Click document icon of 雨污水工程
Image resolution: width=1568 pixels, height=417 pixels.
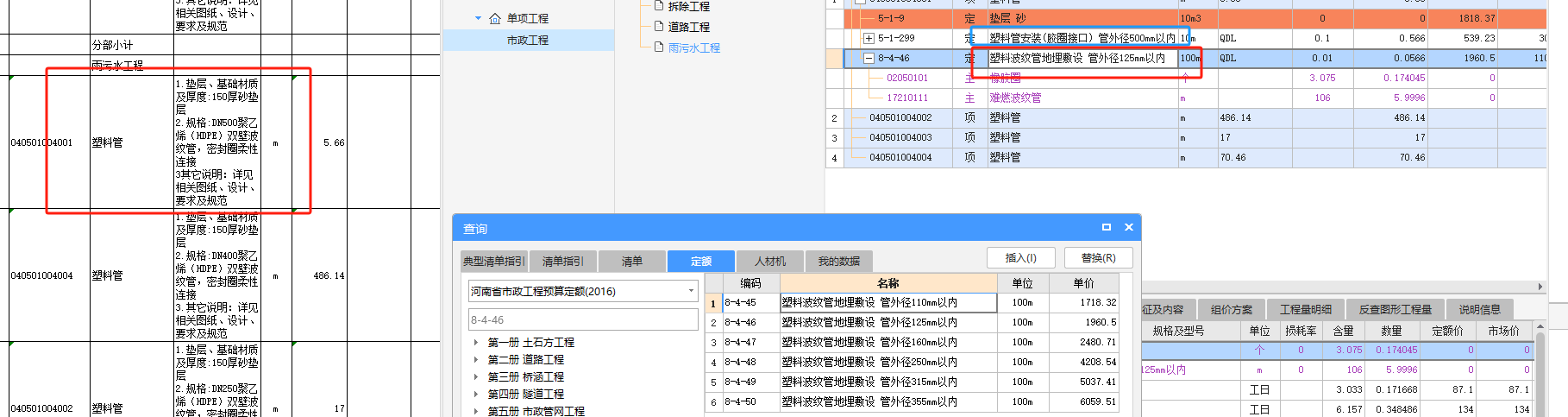pyautogui.click(x=659, y=47)
